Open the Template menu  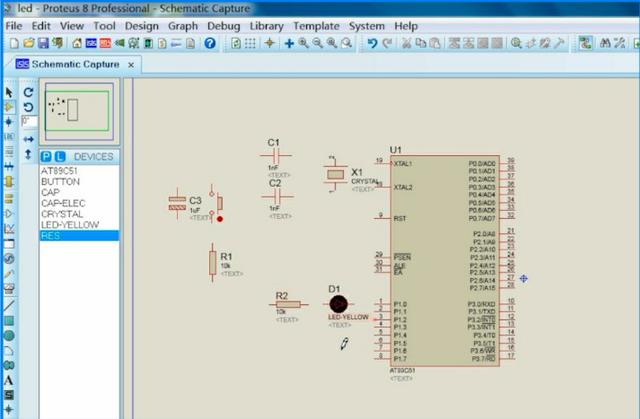point(316,26)
